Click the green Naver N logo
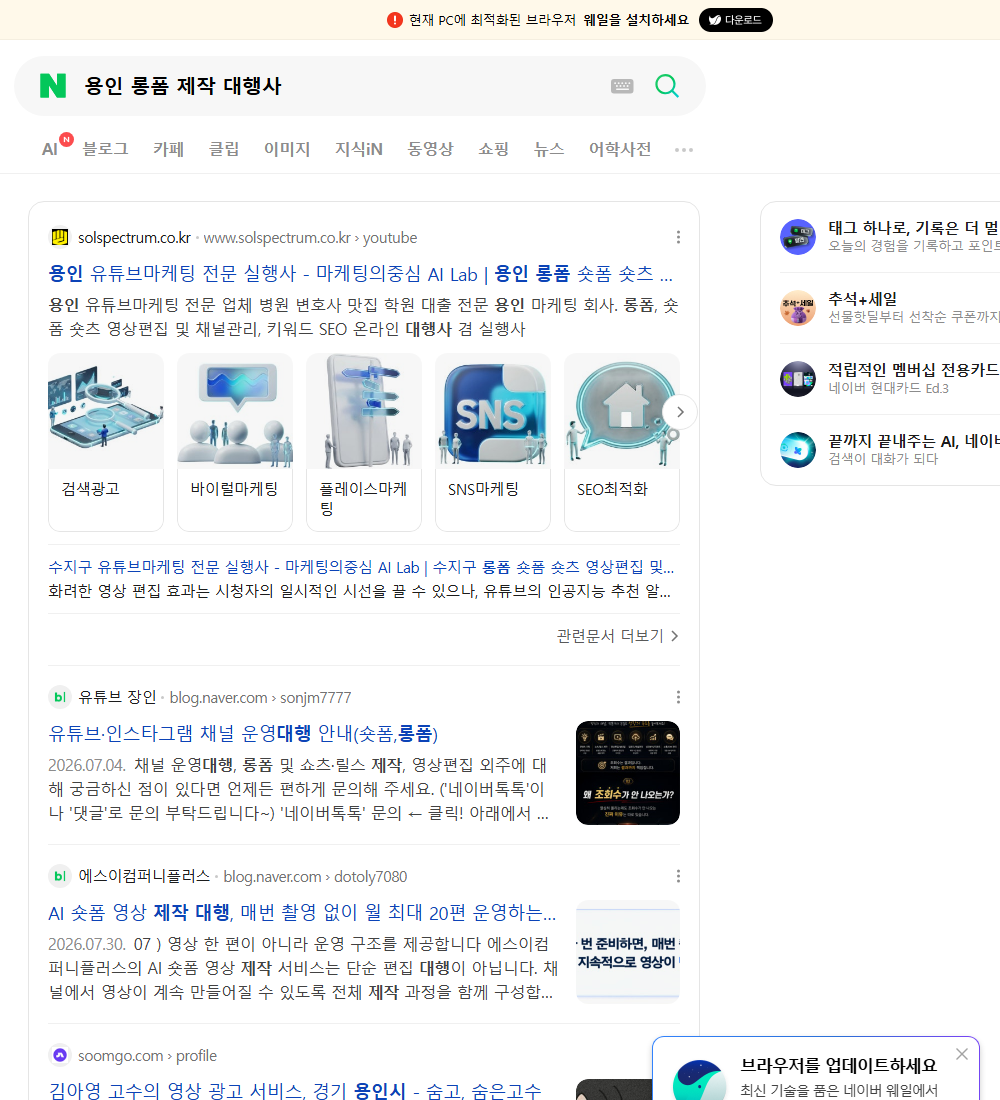 53,86
